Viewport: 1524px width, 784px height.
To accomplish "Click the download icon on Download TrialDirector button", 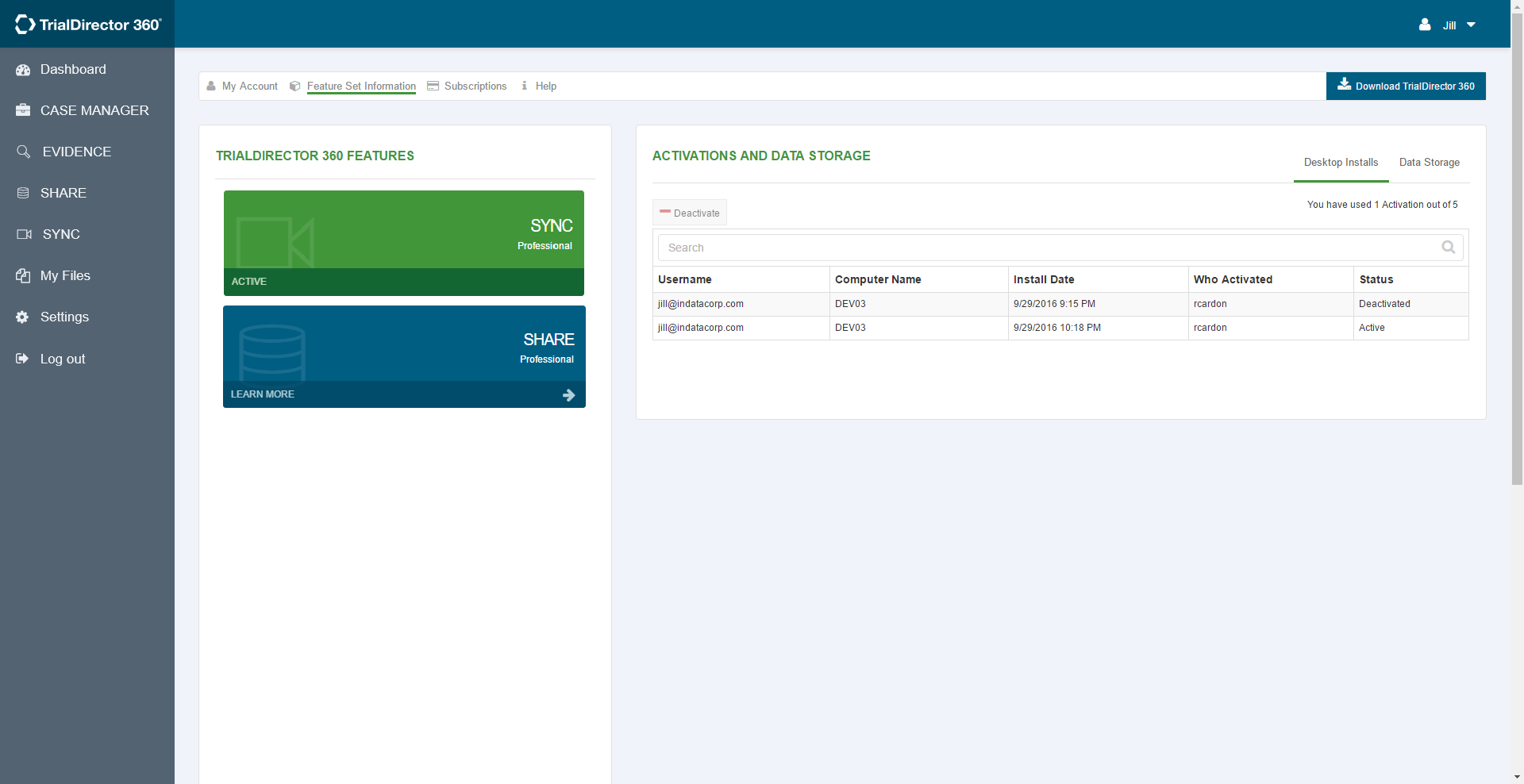I will coord(1344,83).
